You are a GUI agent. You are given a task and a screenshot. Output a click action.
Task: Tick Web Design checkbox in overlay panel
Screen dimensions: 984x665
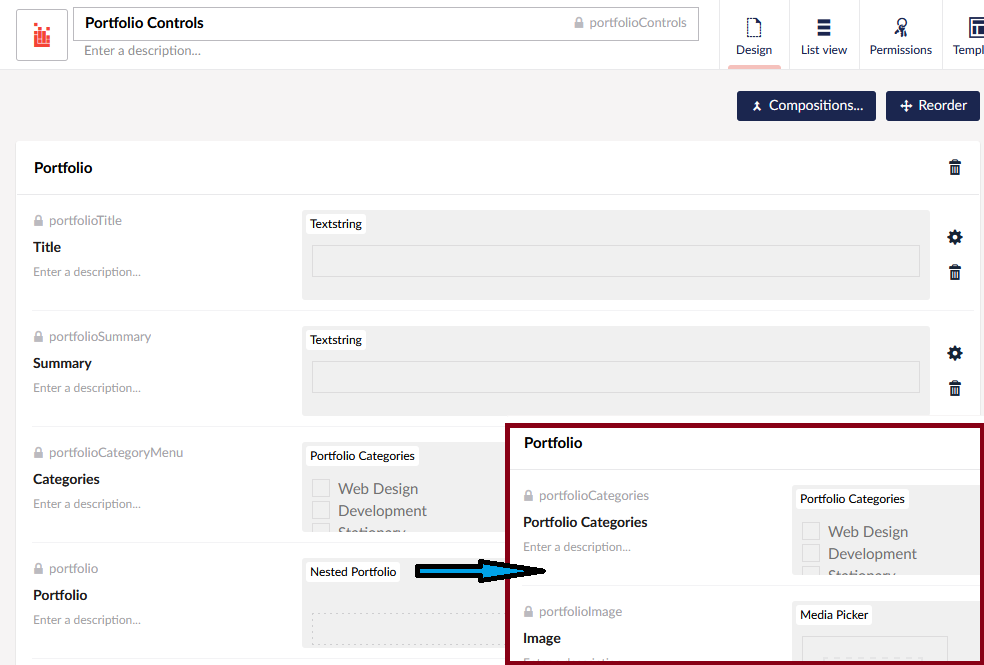click(811, 531)
